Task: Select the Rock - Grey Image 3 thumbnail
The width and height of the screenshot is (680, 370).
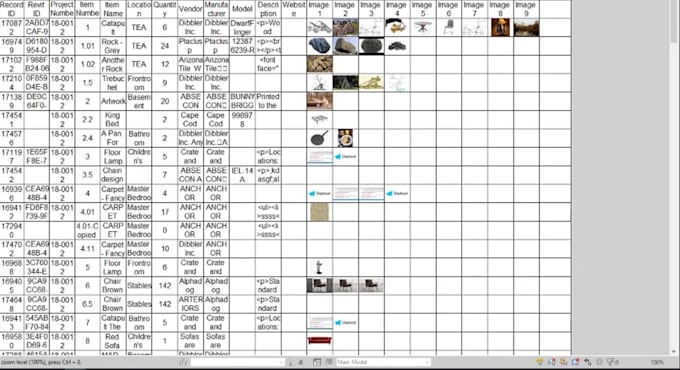Action: pyautogui.click(x=371, y=46)
